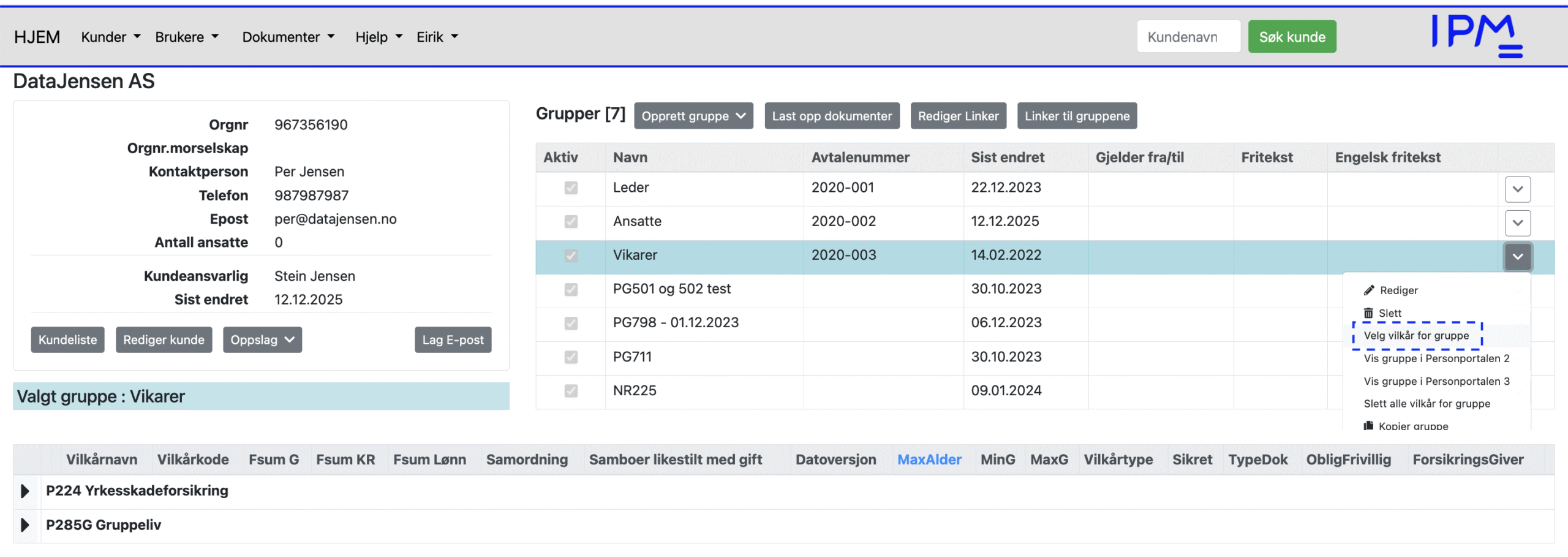Open the Oppslag dropdown button
This screenshot has width=1568, height=557.
click(262, 340)
